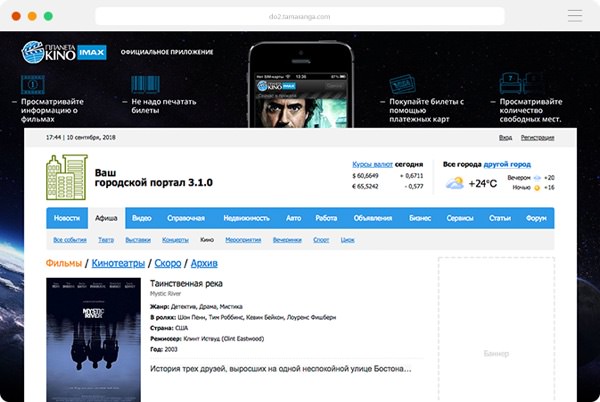Open the Авто tab
The height and width of the screenshot is (402, 600).
tap(293, 218)
